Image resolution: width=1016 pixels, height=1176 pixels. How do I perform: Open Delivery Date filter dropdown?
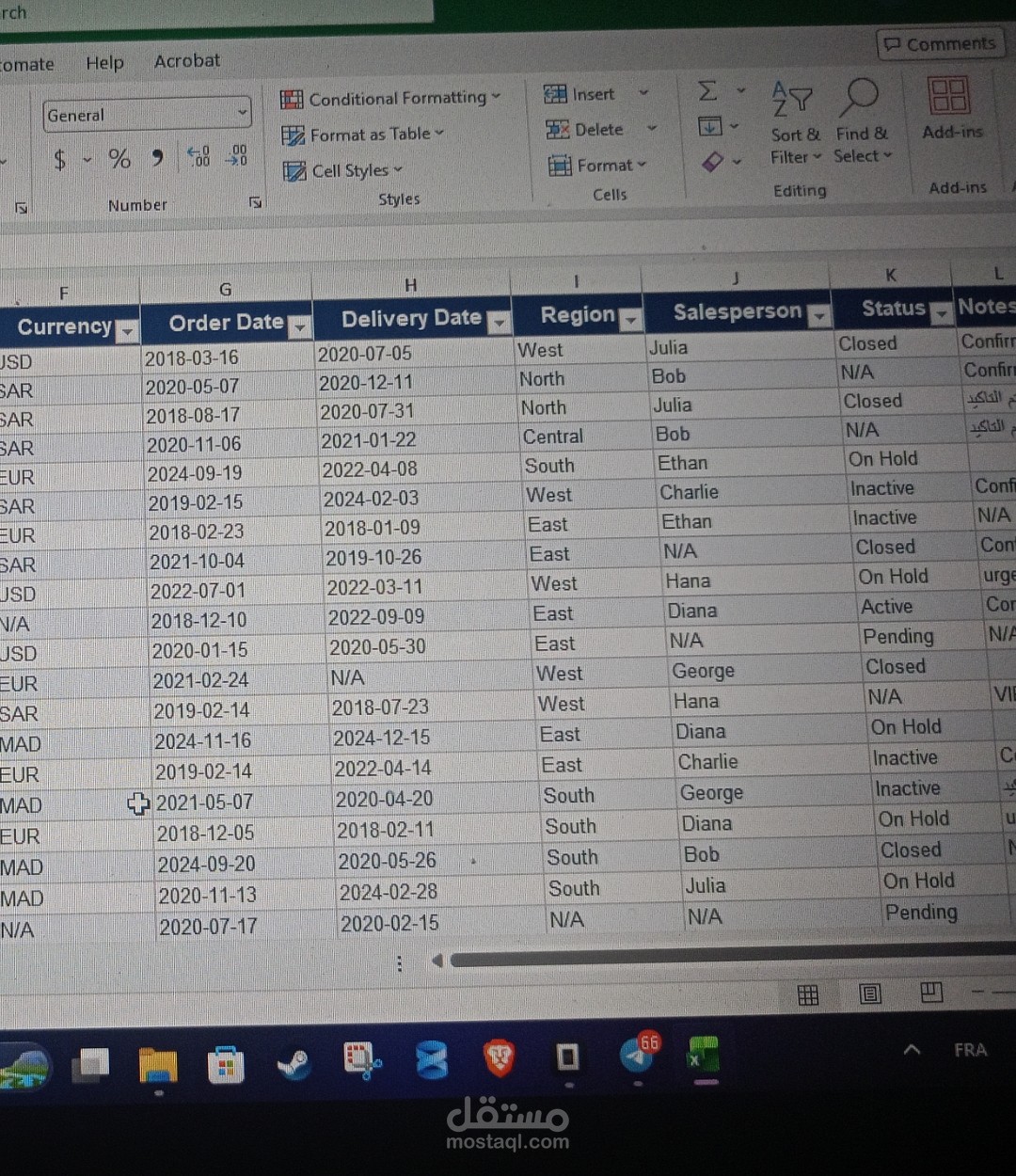pos(499,322)
